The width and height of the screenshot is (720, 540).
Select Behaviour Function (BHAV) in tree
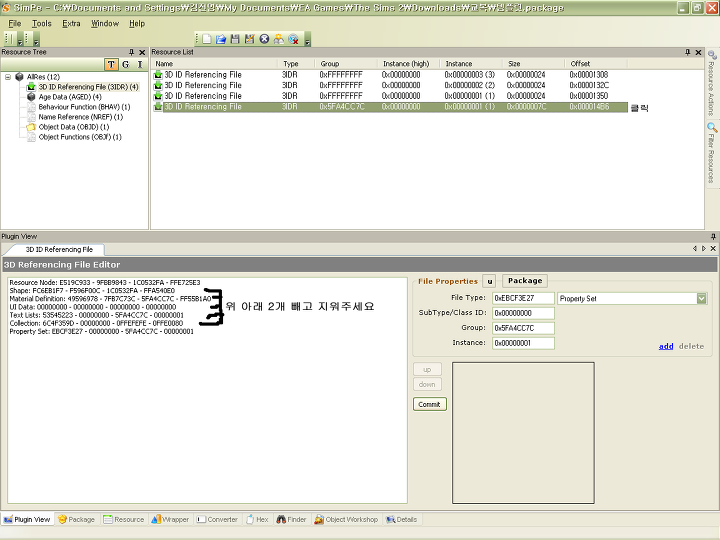point(84,107)
